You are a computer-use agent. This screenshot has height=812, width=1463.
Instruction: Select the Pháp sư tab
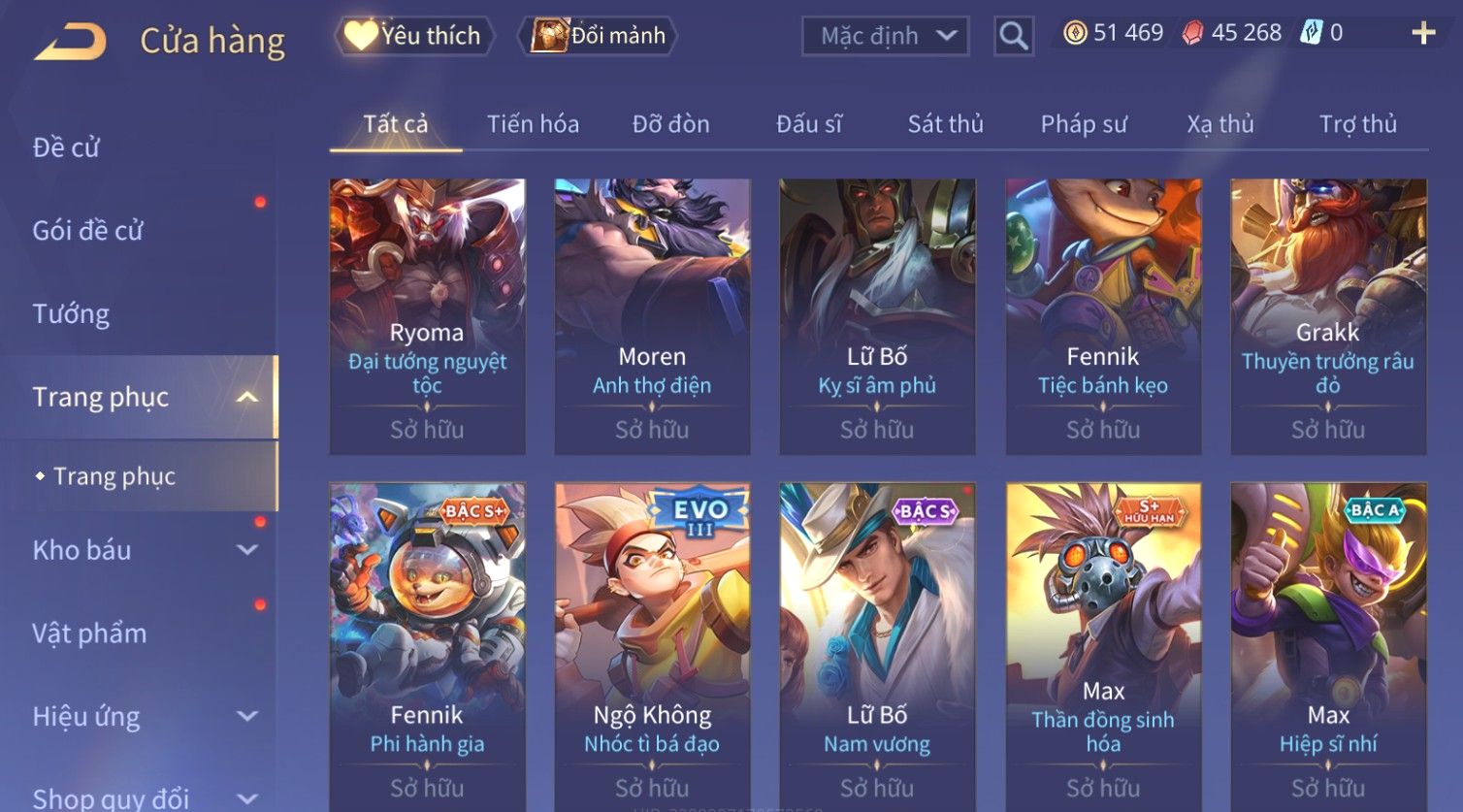click(1084, 124)
